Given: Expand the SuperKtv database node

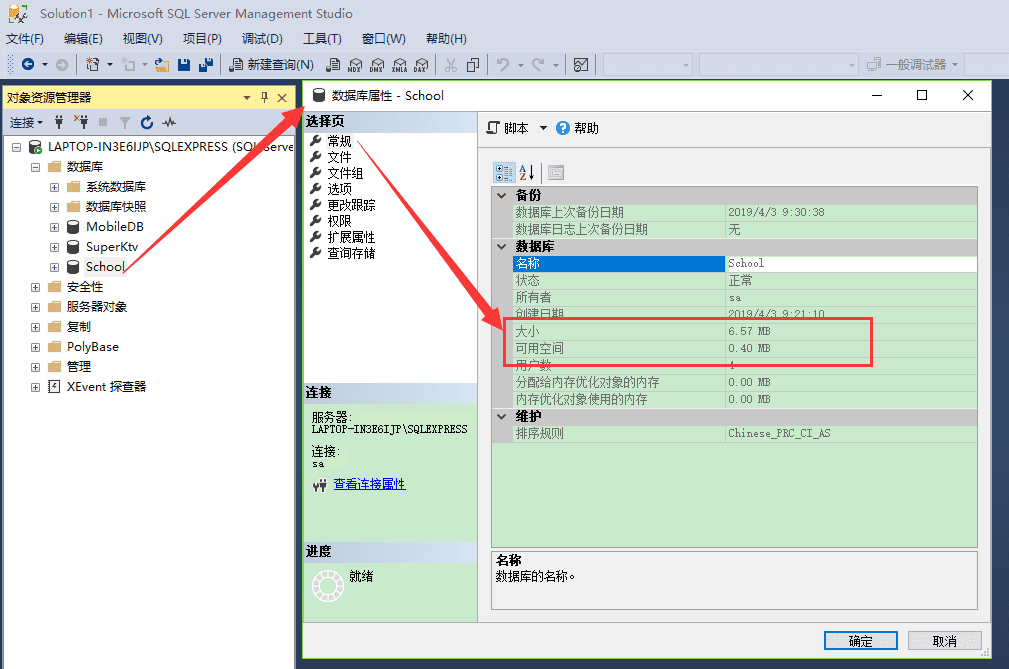Looking at the screenshot, I should [x=55, y=247].
